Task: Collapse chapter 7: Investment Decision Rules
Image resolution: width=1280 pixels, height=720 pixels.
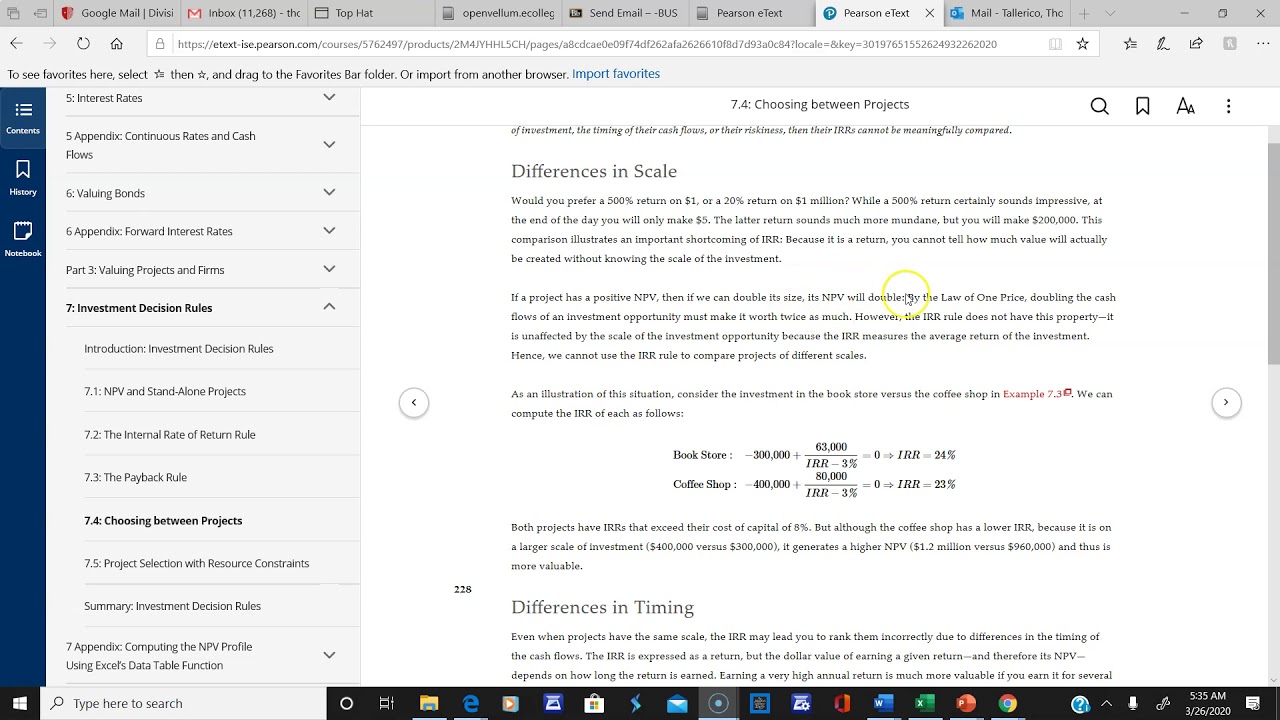Action: point(329,307)
